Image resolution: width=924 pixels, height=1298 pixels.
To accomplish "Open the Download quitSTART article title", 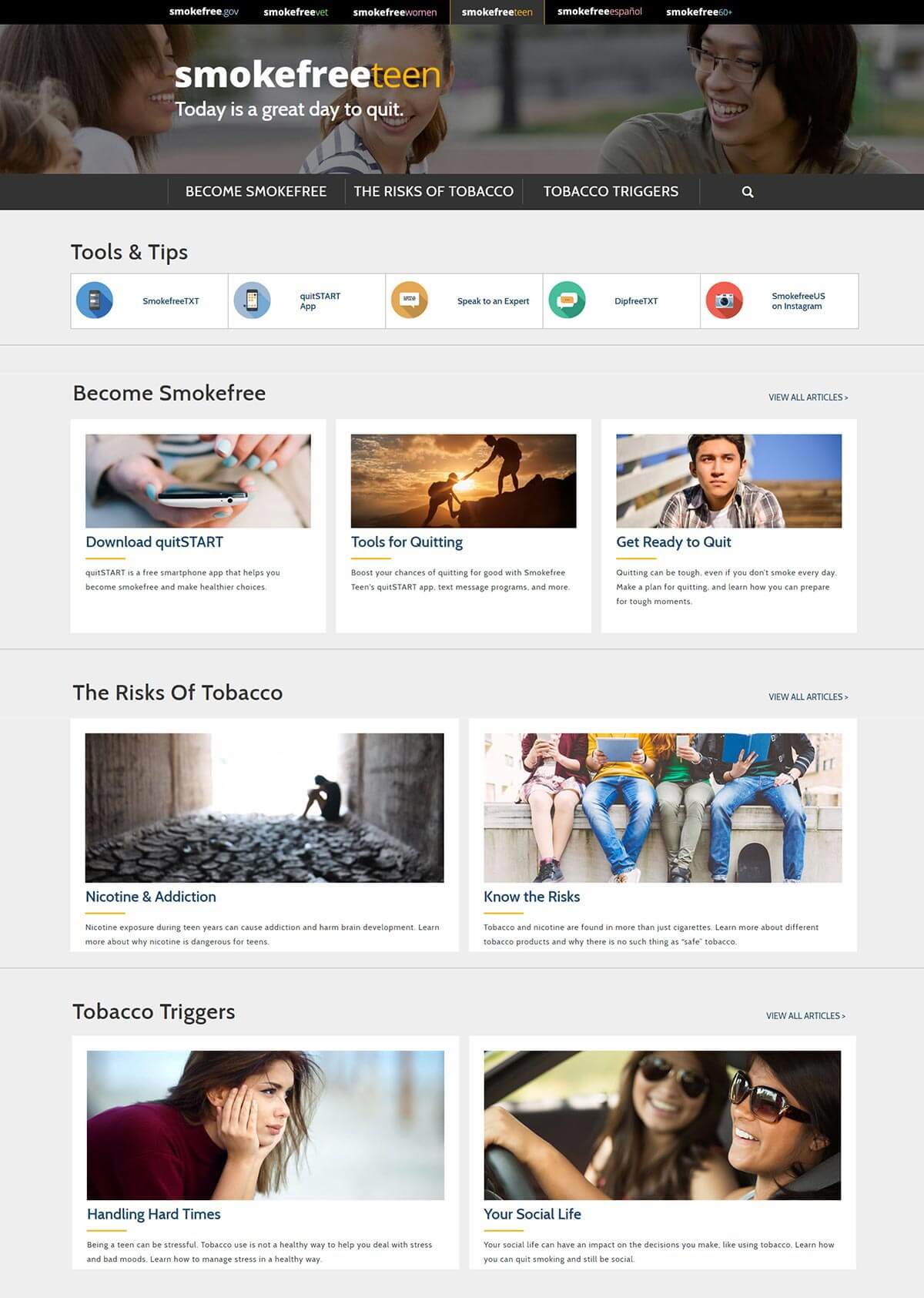I will [x=154, y=542].
